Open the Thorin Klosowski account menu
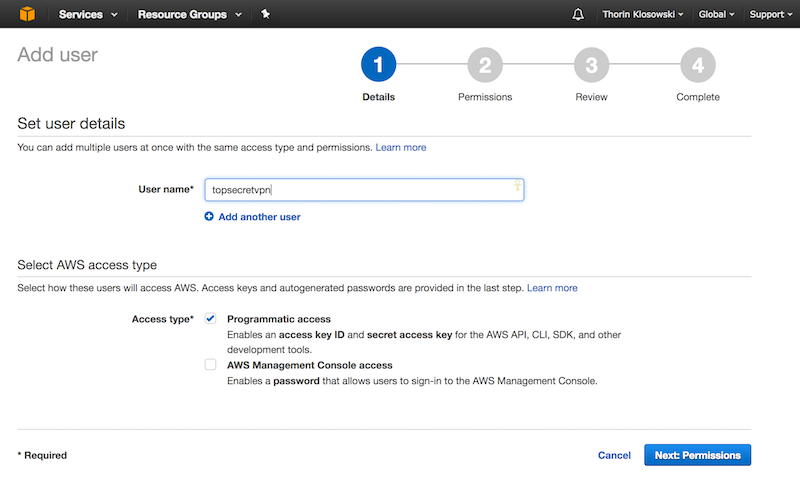The image size is (800, 478). 642,14
